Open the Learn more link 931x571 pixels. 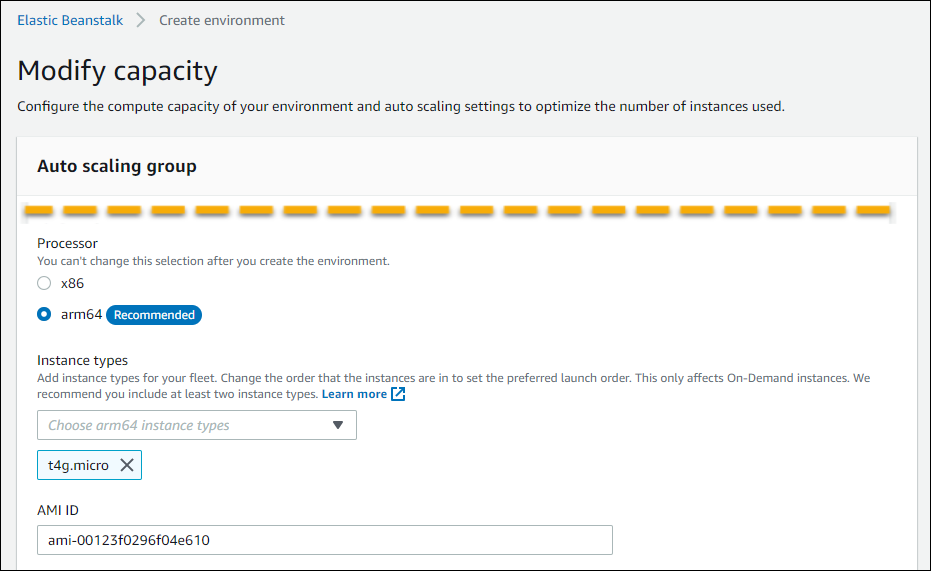coord(354,394)
